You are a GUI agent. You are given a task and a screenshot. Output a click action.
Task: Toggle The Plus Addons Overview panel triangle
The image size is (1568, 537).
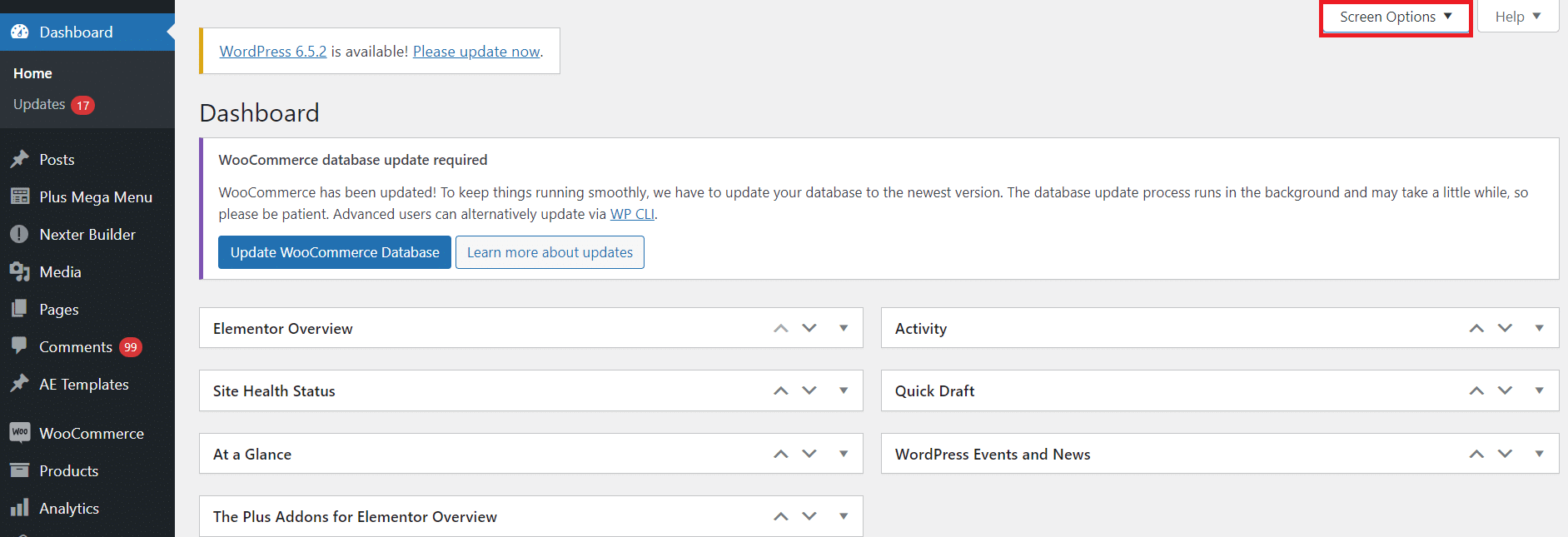click(844, 516)
